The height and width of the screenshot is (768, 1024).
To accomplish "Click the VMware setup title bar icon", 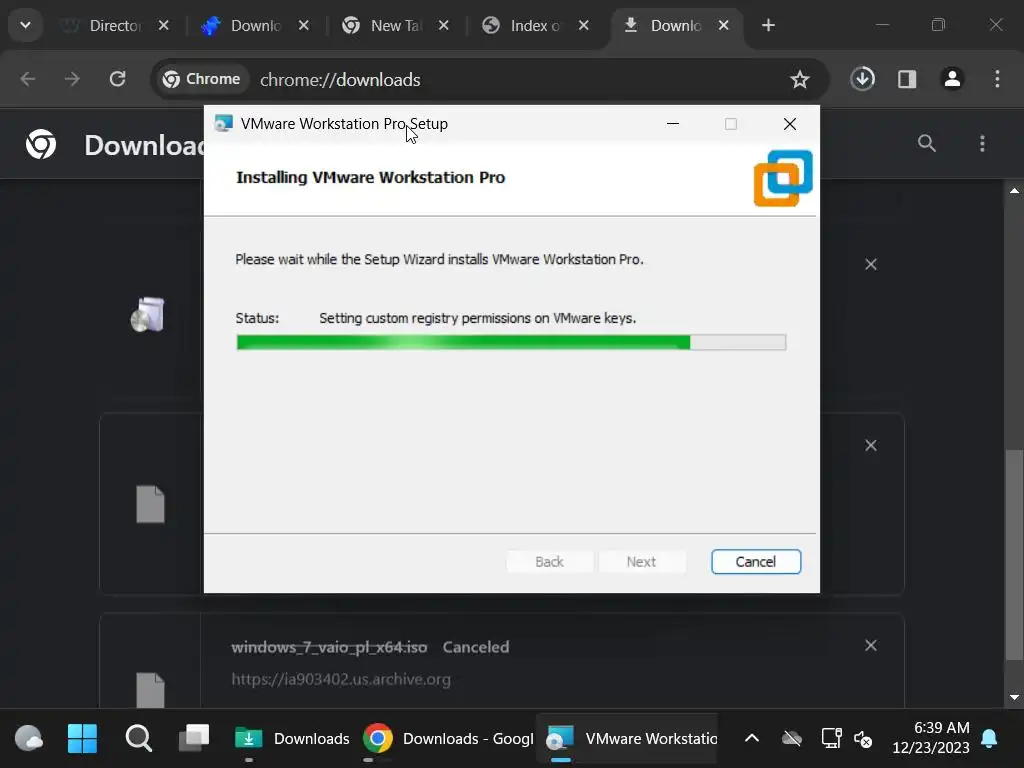I will 223,123.
